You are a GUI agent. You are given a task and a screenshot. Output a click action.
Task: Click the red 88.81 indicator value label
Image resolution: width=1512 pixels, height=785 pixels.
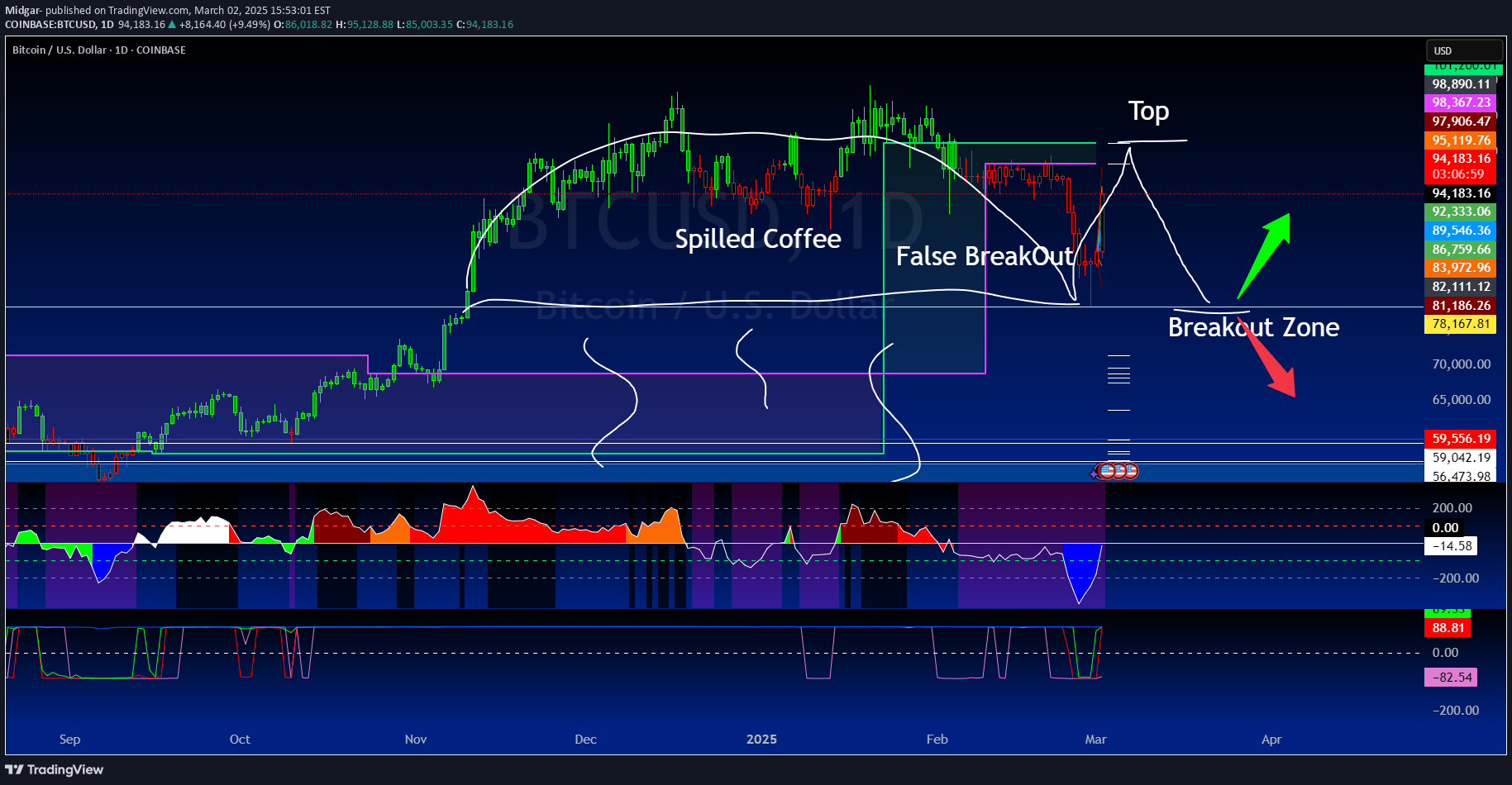(1448, 628)
